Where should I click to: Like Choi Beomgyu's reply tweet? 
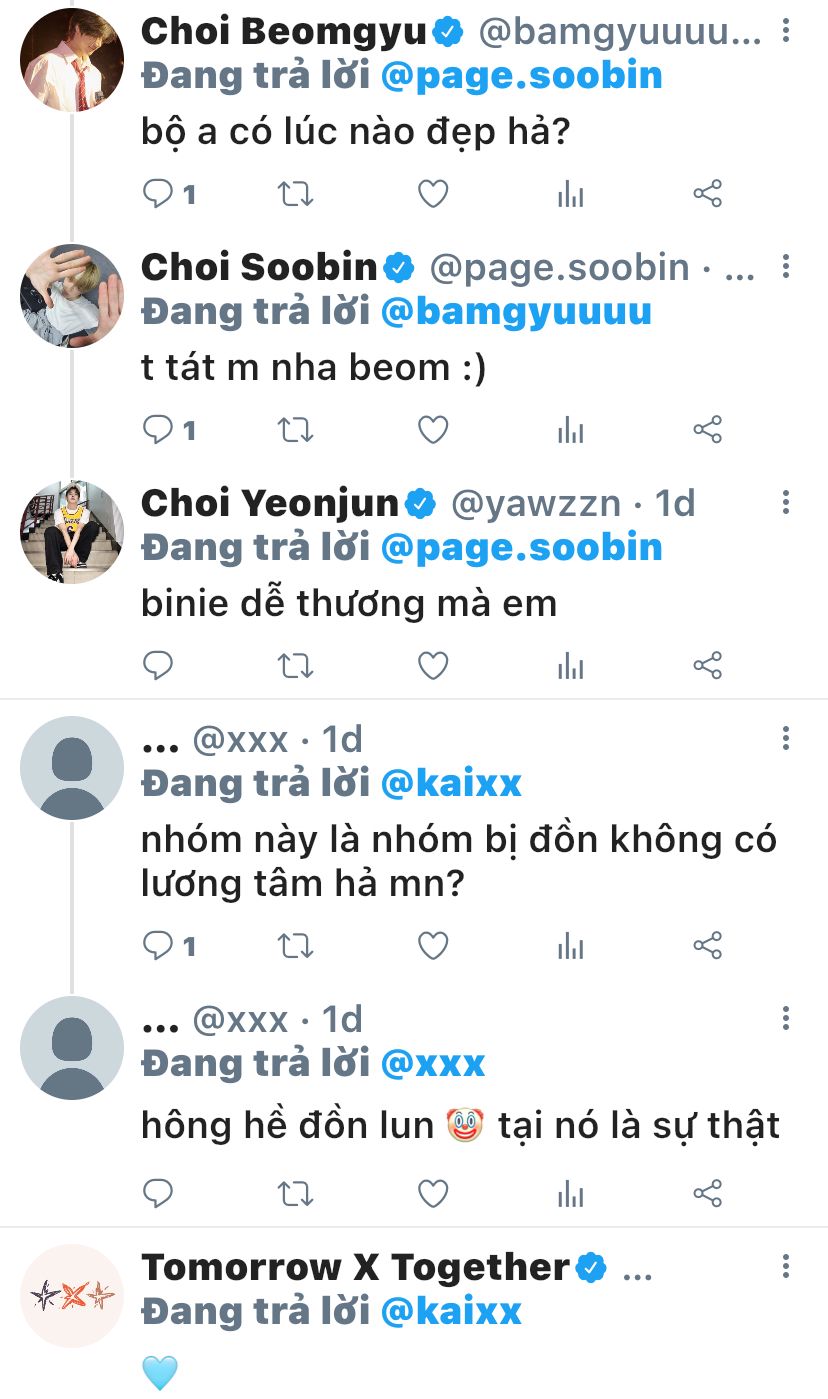pyautogui.click(x=432, y=194)
